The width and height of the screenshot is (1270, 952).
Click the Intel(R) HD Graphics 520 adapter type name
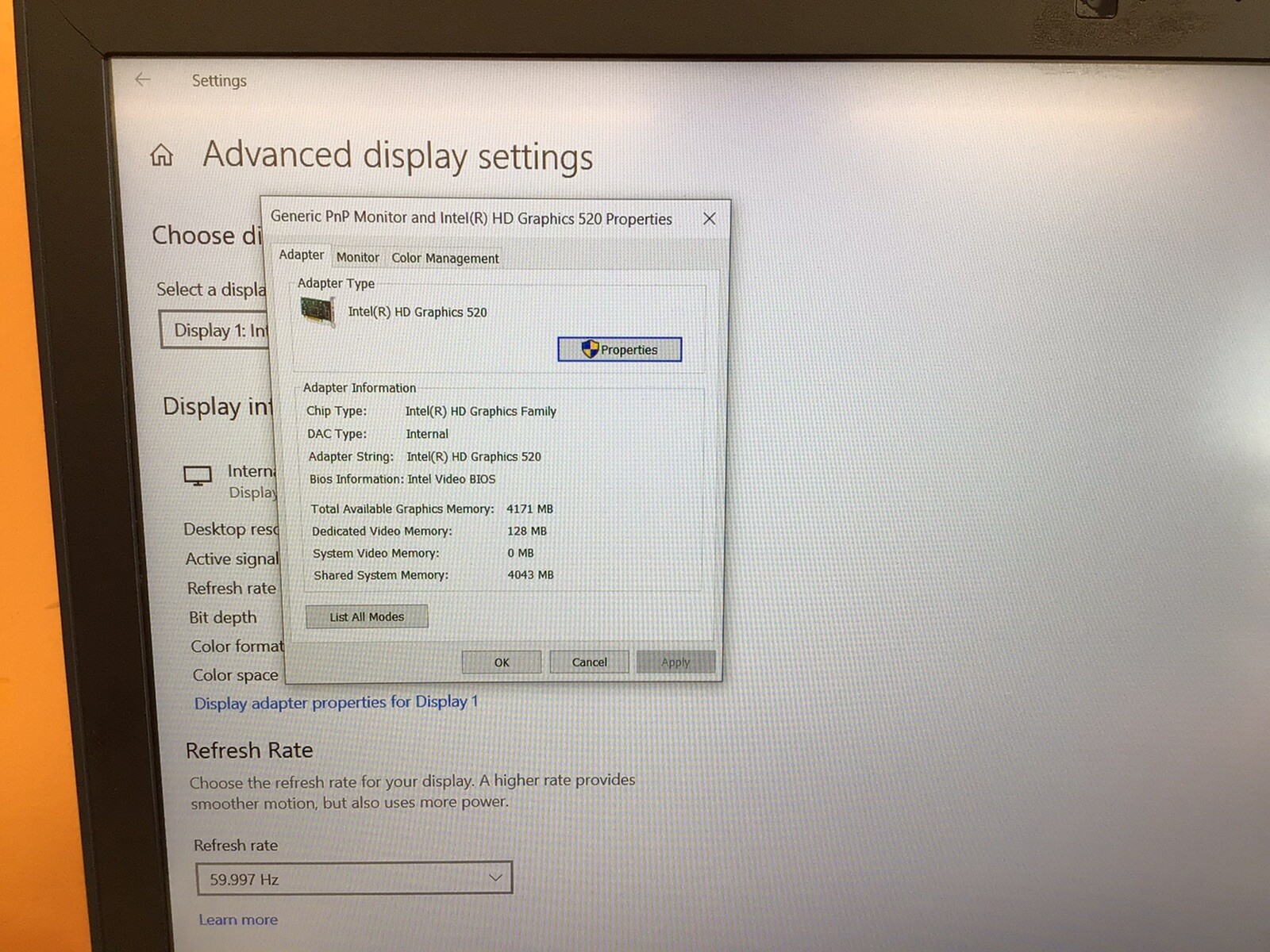coord(418,312)
